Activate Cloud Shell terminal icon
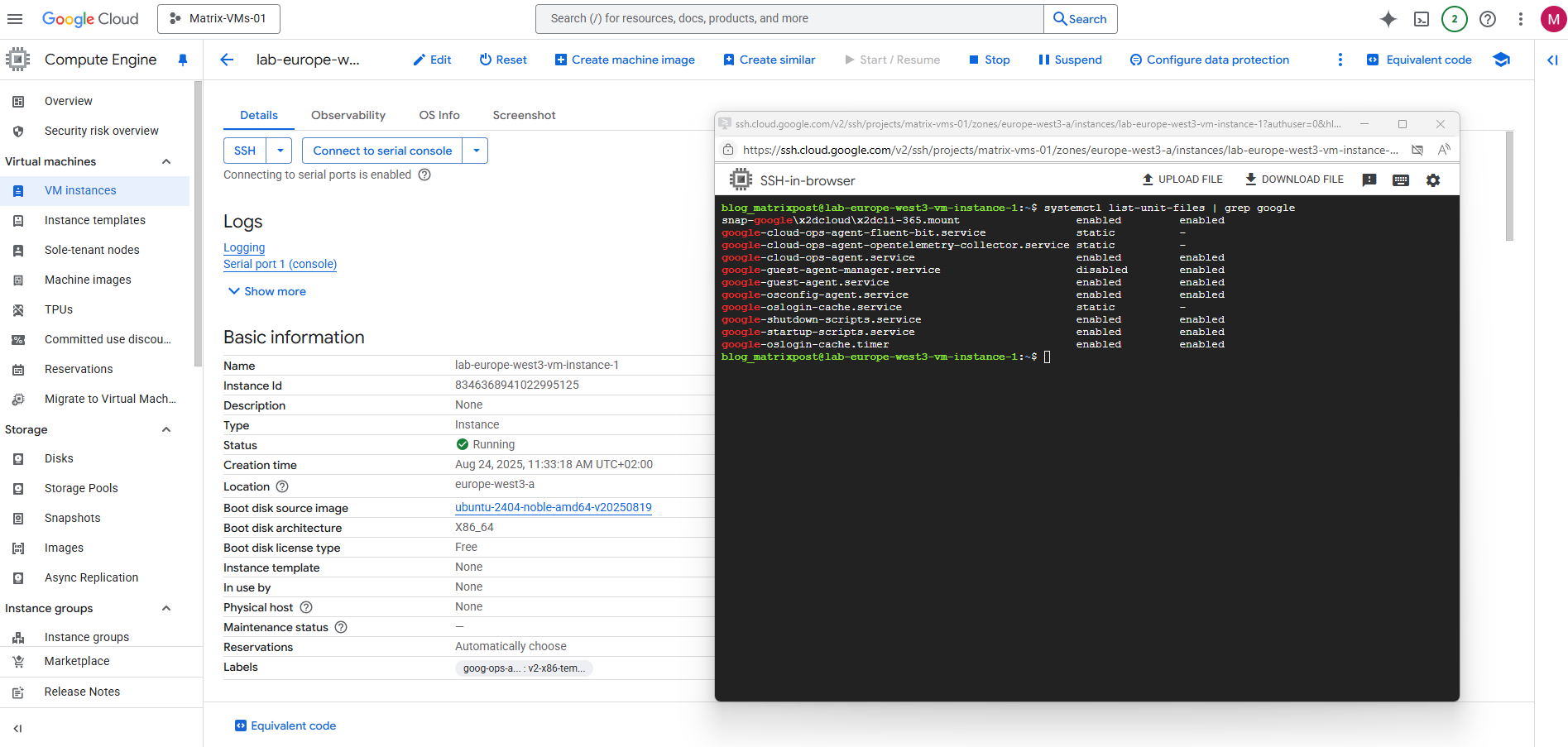Image resolution: width=1568 pixels, height=747 pixels. pos(1422,19)
